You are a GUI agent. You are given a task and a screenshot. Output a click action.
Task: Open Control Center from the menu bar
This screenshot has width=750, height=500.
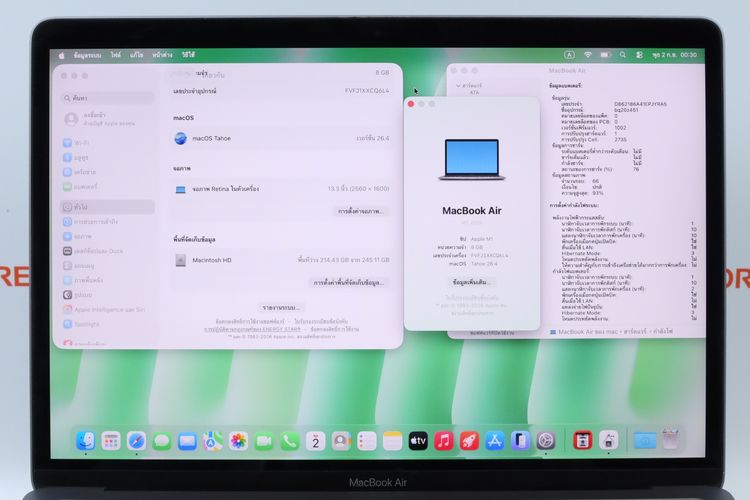pyautogui.click(x=640, y=55)
